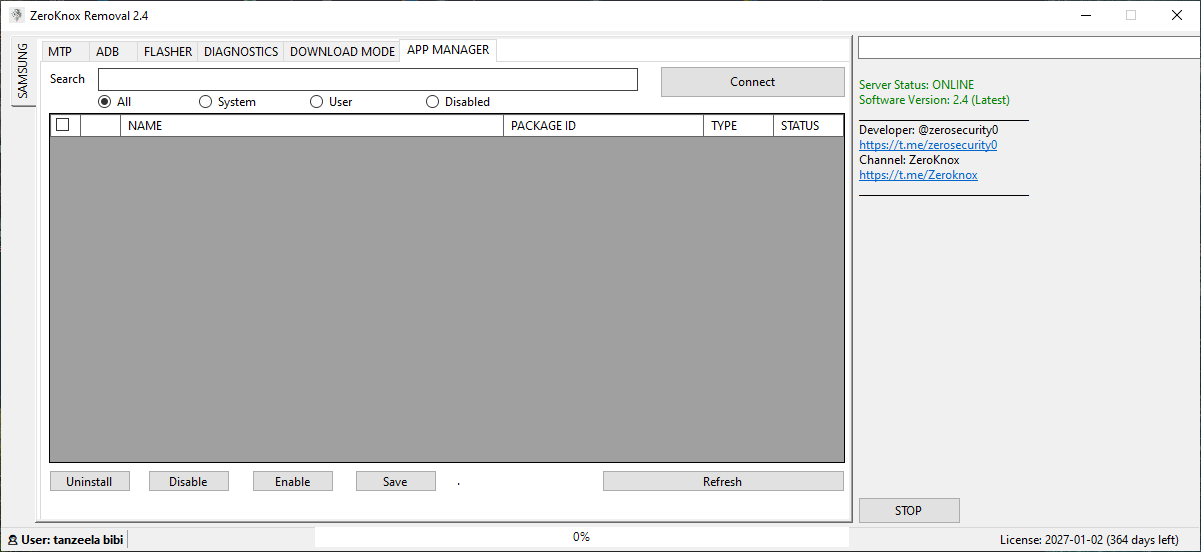This screenshot has height=552, width=1201.
Task: Click the Enable button
Action: (292, 481)
